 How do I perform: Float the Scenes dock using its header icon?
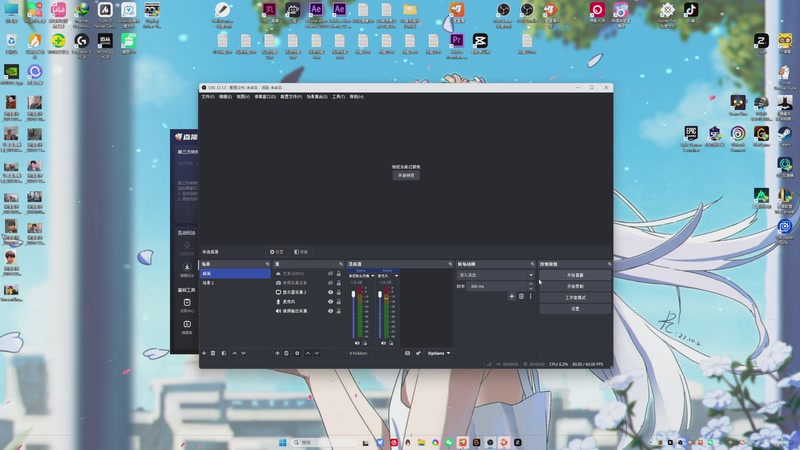(x=267, y=264)
